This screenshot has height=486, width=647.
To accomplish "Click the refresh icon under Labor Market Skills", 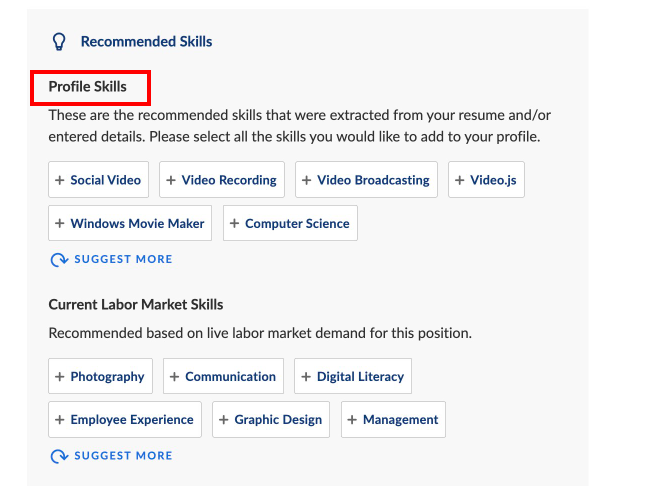I will pos(58,456).
